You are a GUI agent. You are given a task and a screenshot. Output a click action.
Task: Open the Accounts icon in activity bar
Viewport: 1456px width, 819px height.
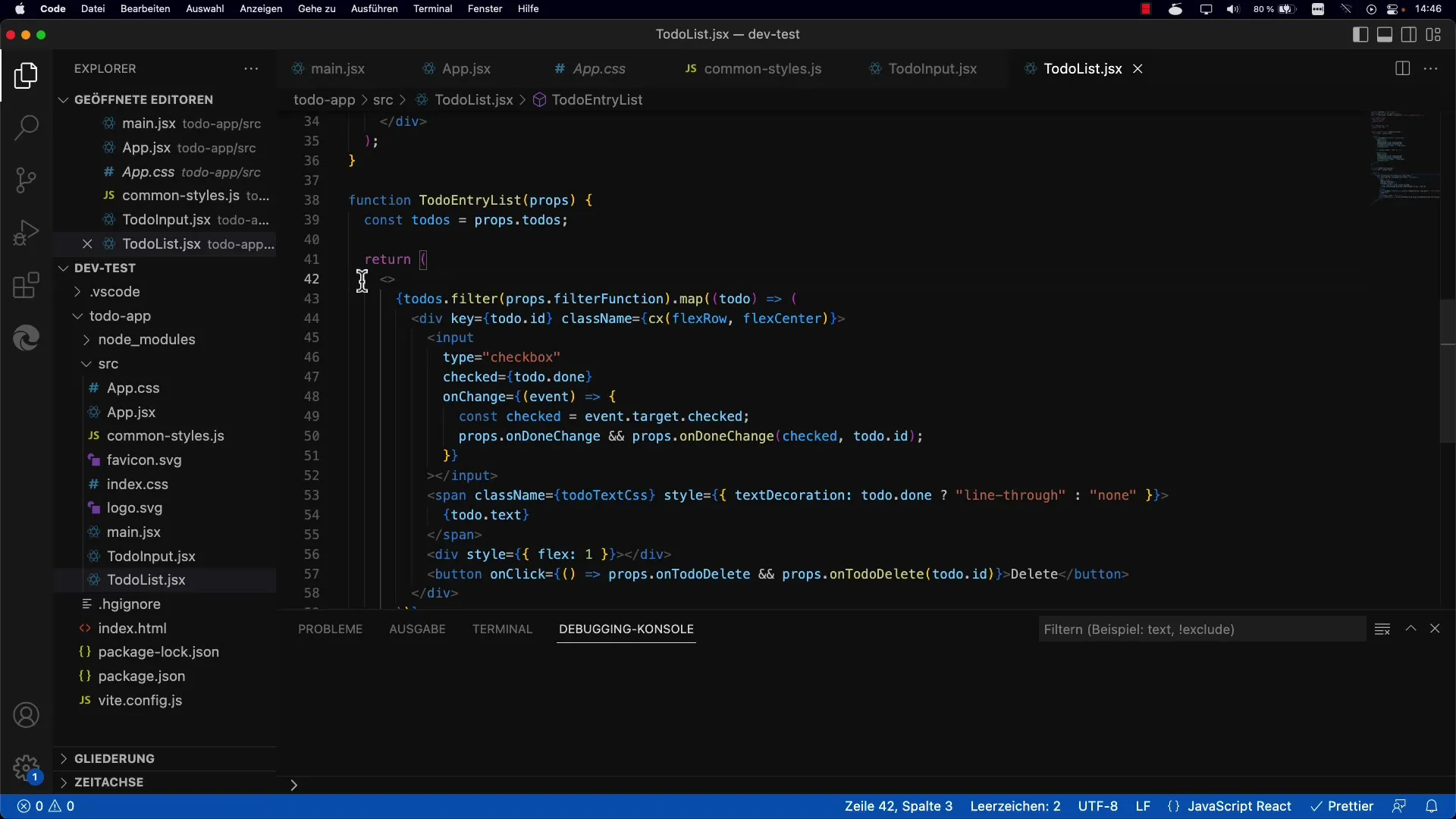pos(26,715)
